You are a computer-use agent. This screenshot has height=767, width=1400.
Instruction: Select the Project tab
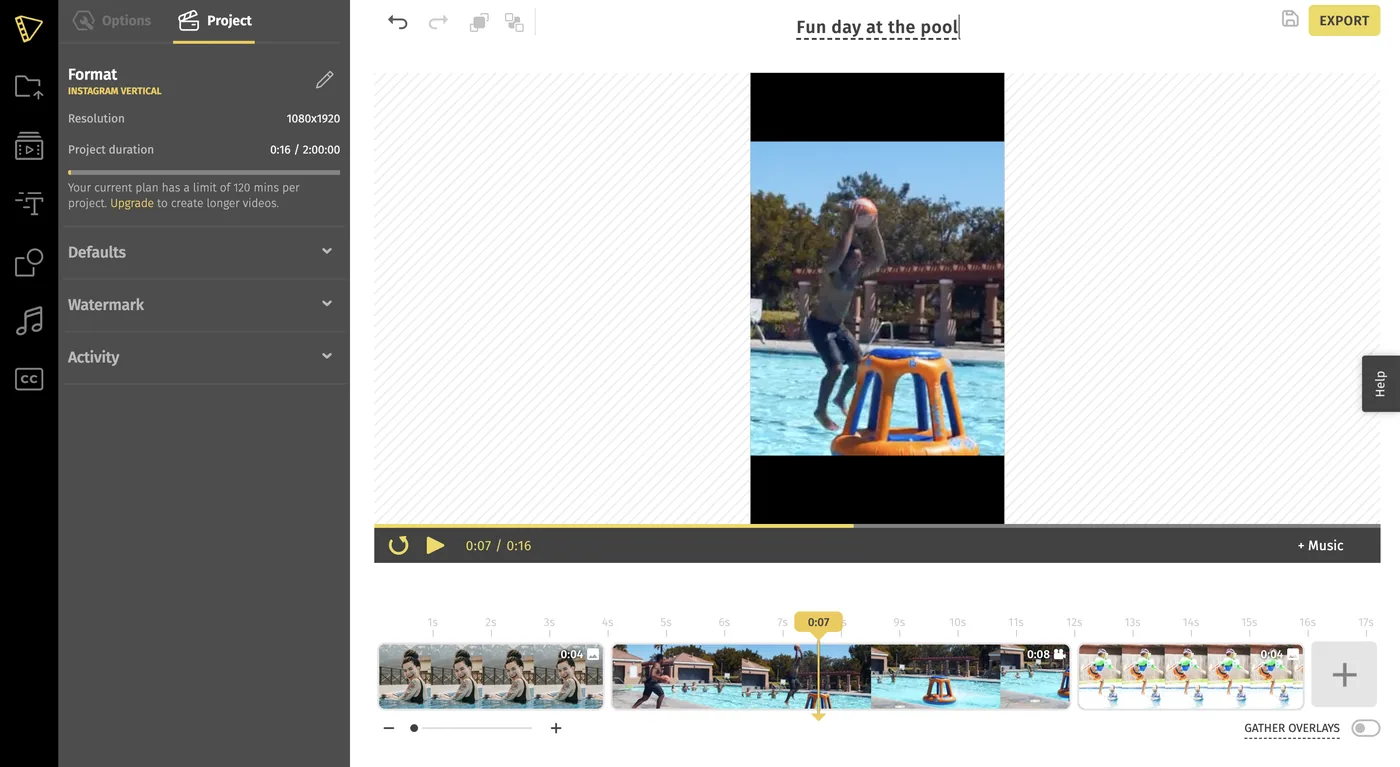[215, 21]
